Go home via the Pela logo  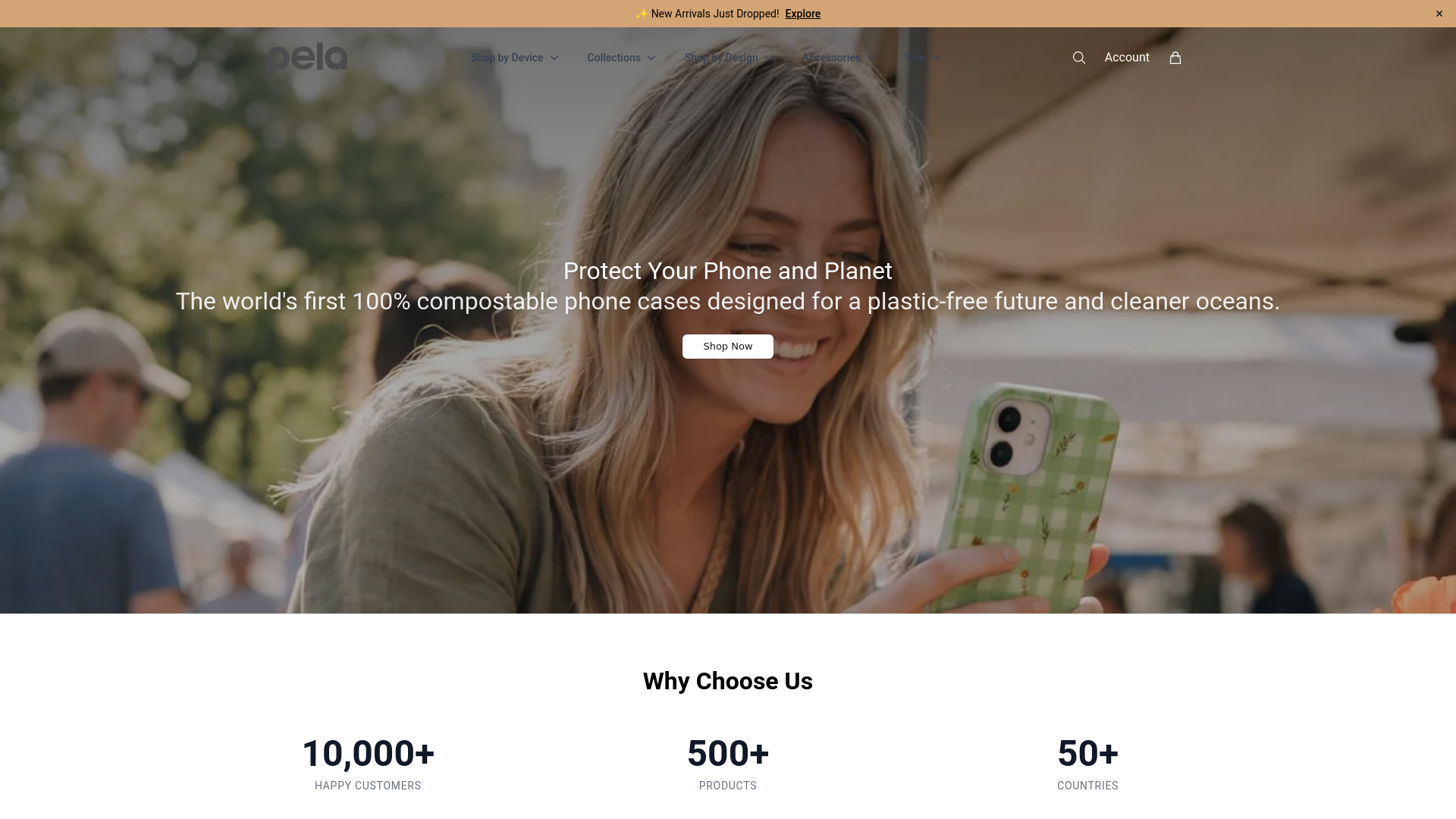[307, 57]
